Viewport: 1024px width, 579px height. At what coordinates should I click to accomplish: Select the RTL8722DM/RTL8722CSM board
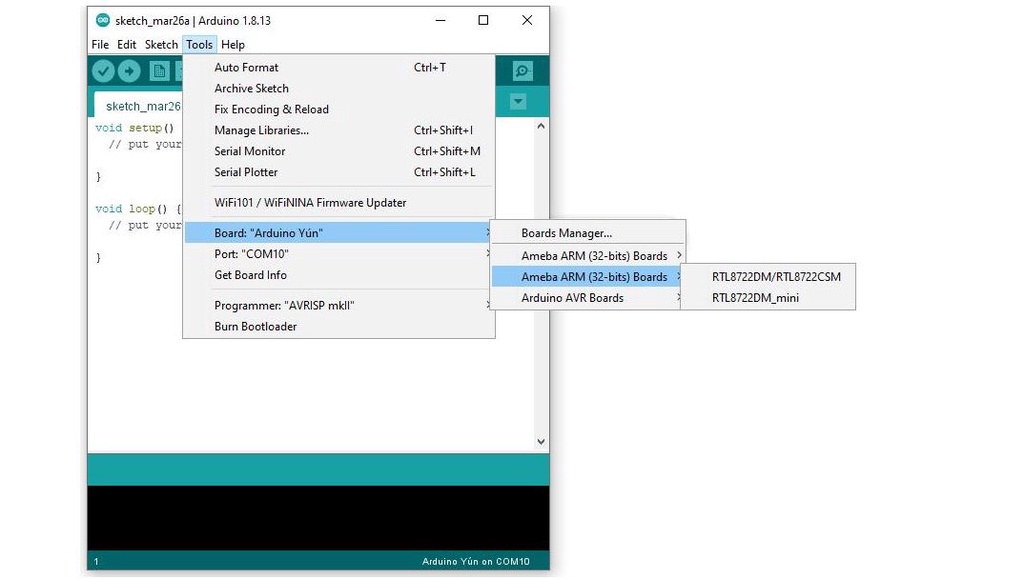[x=776, y=277]
